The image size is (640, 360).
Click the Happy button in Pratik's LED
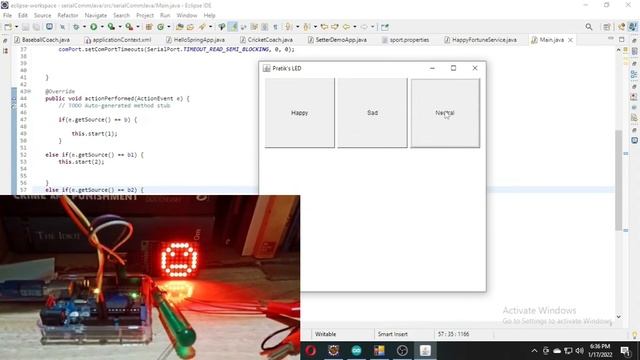(x=300, y=113)
